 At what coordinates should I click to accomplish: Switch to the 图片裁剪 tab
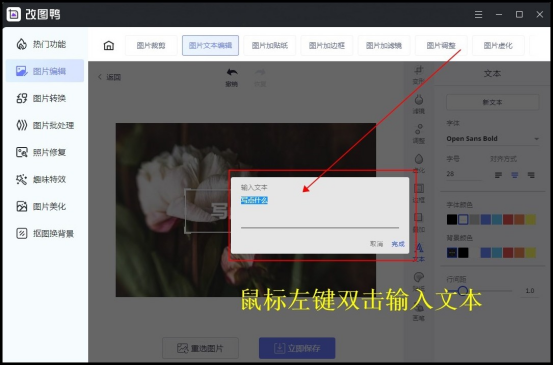[x=151, y=45]
